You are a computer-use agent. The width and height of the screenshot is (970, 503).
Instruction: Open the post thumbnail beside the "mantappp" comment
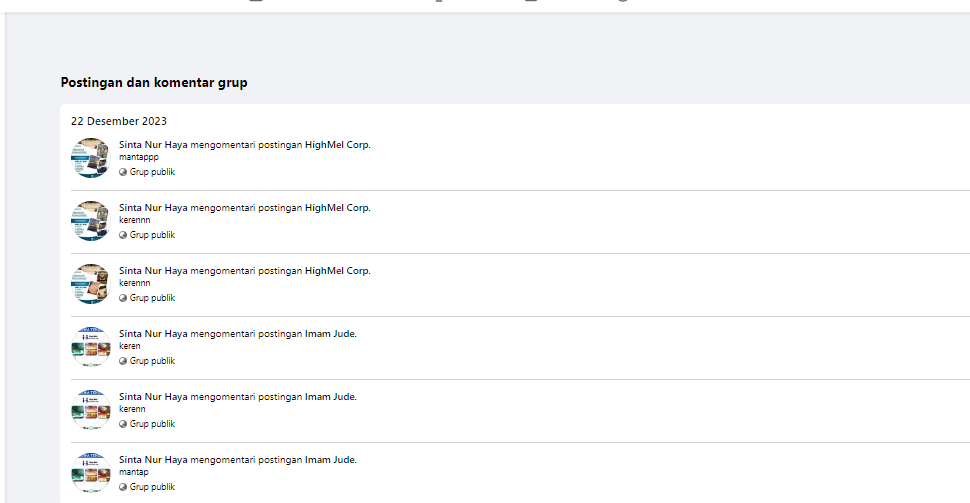coord(90,158)
